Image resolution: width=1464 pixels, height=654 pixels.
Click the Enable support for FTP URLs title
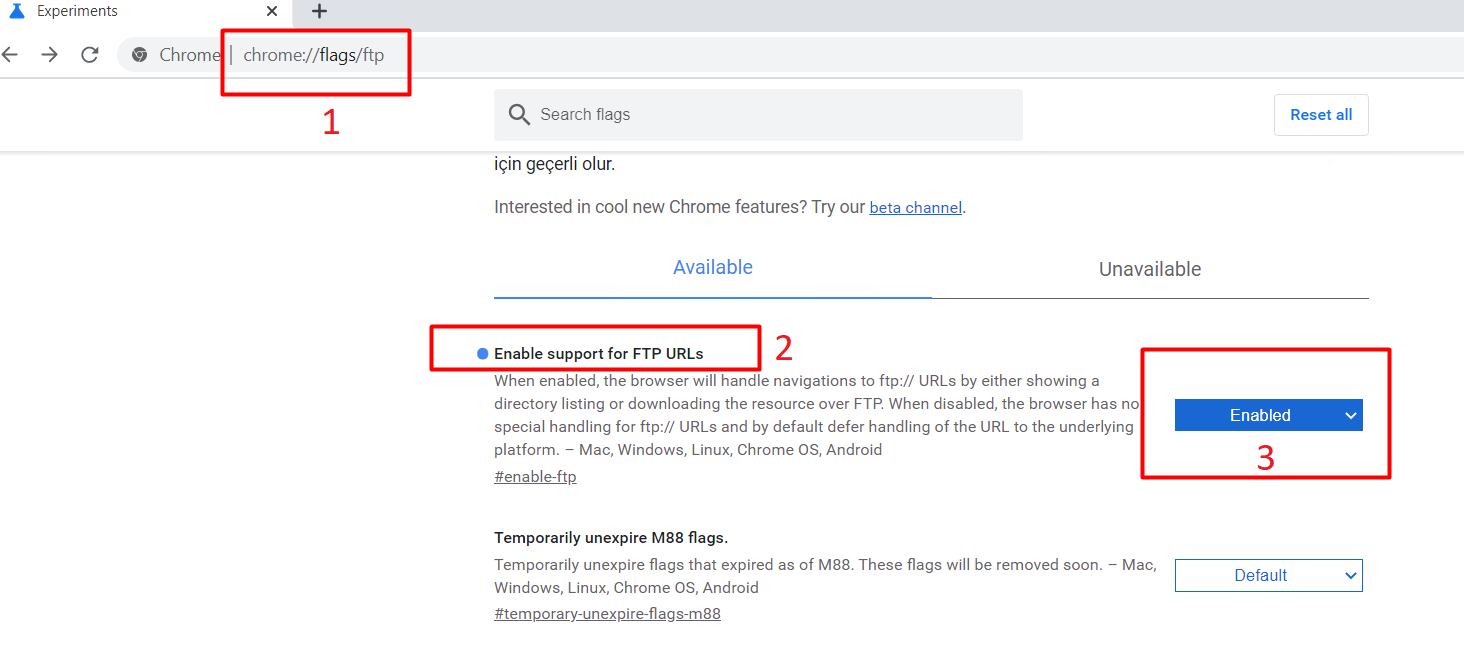(x=599, y=354)
